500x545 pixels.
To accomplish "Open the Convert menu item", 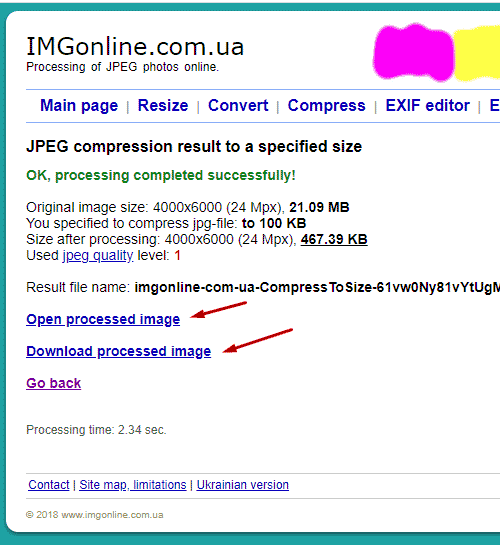I will click(238, 105).
